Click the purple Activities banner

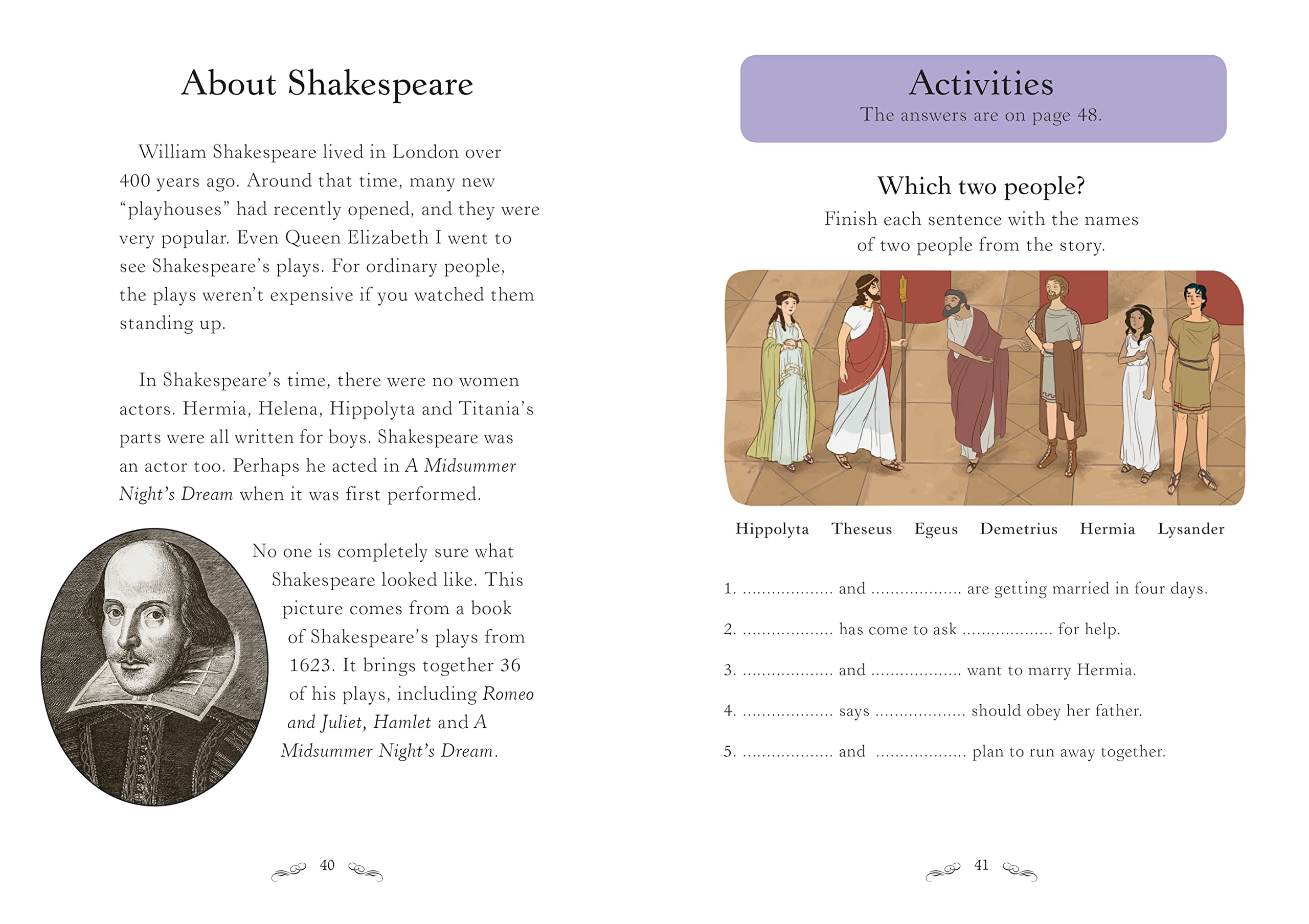tap(982, 98)
